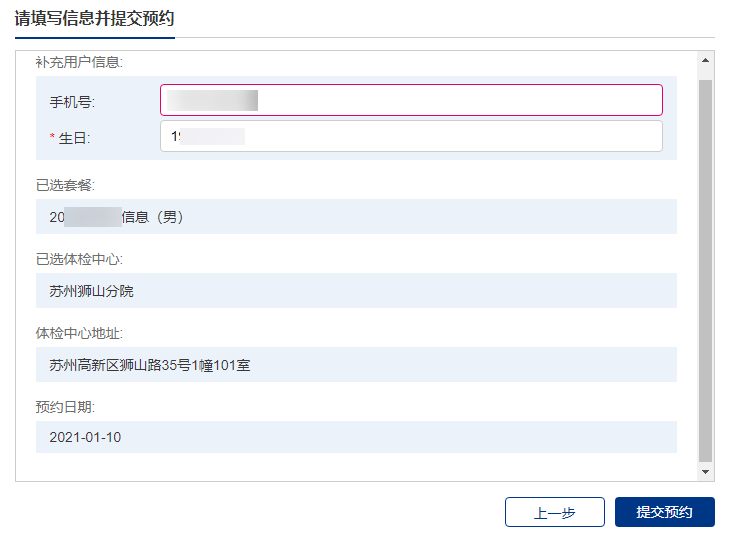Focus the 生日 birthday input field
The image size is (734, 546).
pos(410,137)
